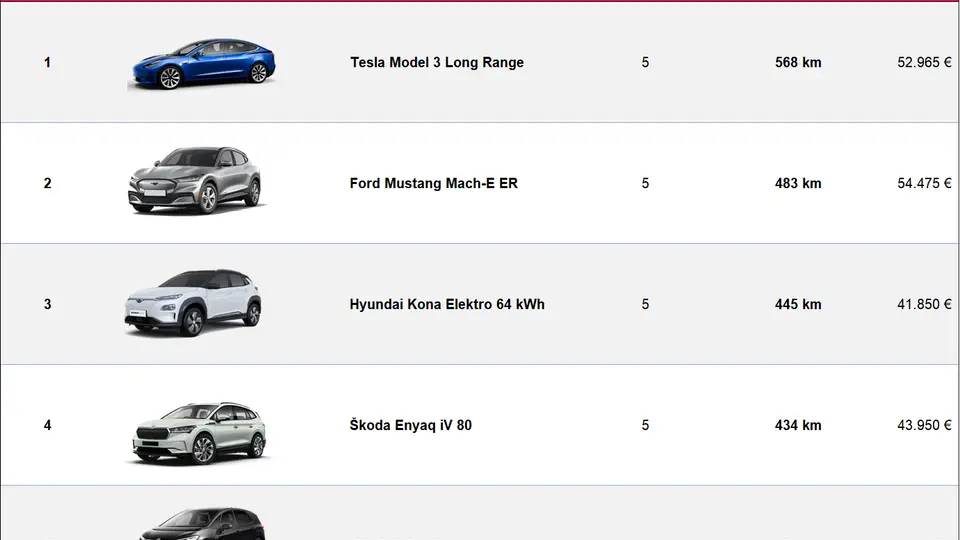Click the white Hyundai Kona car image
Viewport: 960px width, 540px height.
193,302
